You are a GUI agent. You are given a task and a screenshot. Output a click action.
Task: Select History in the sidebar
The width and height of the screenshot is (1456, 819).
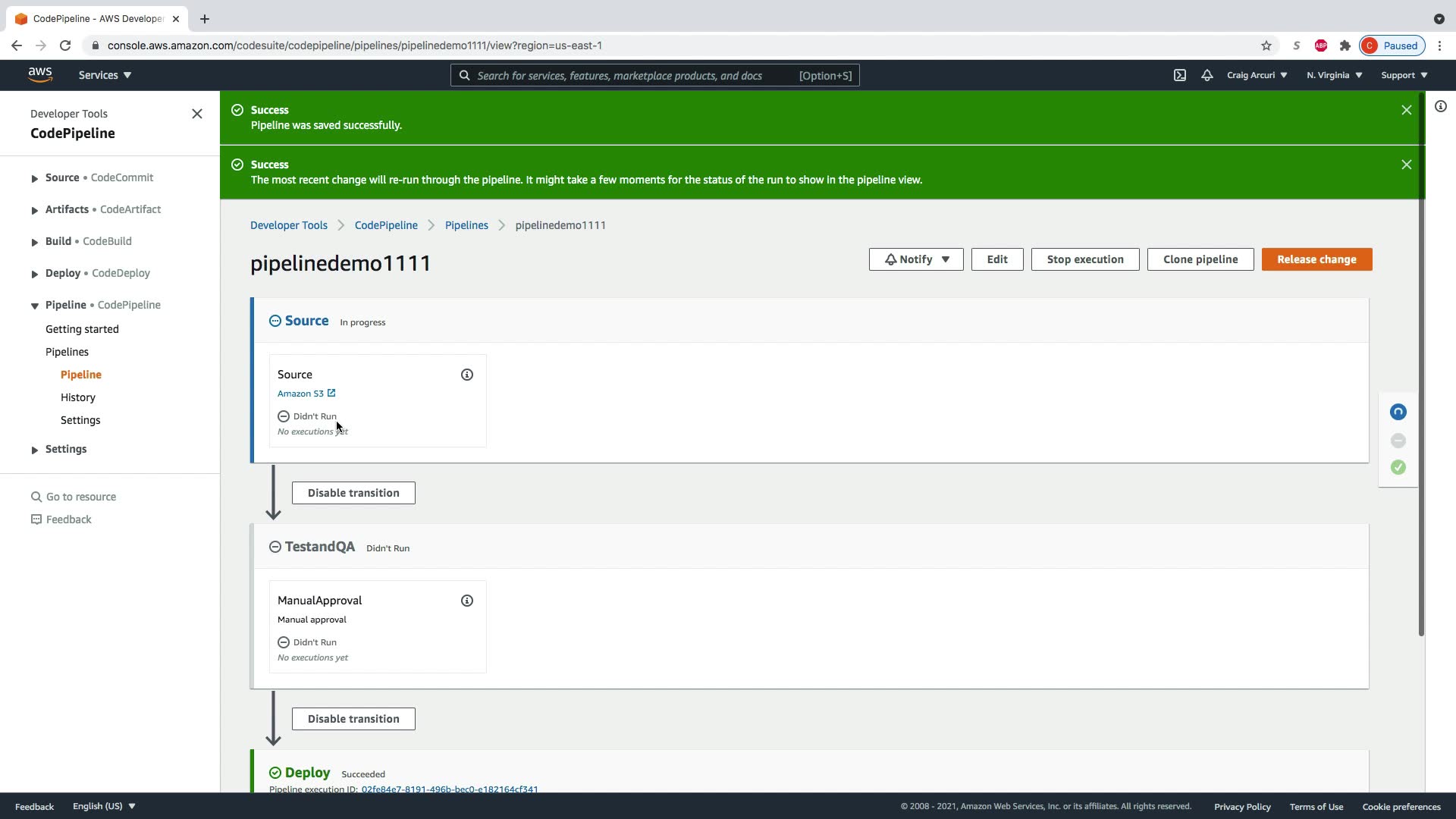[x=78, y=397]
